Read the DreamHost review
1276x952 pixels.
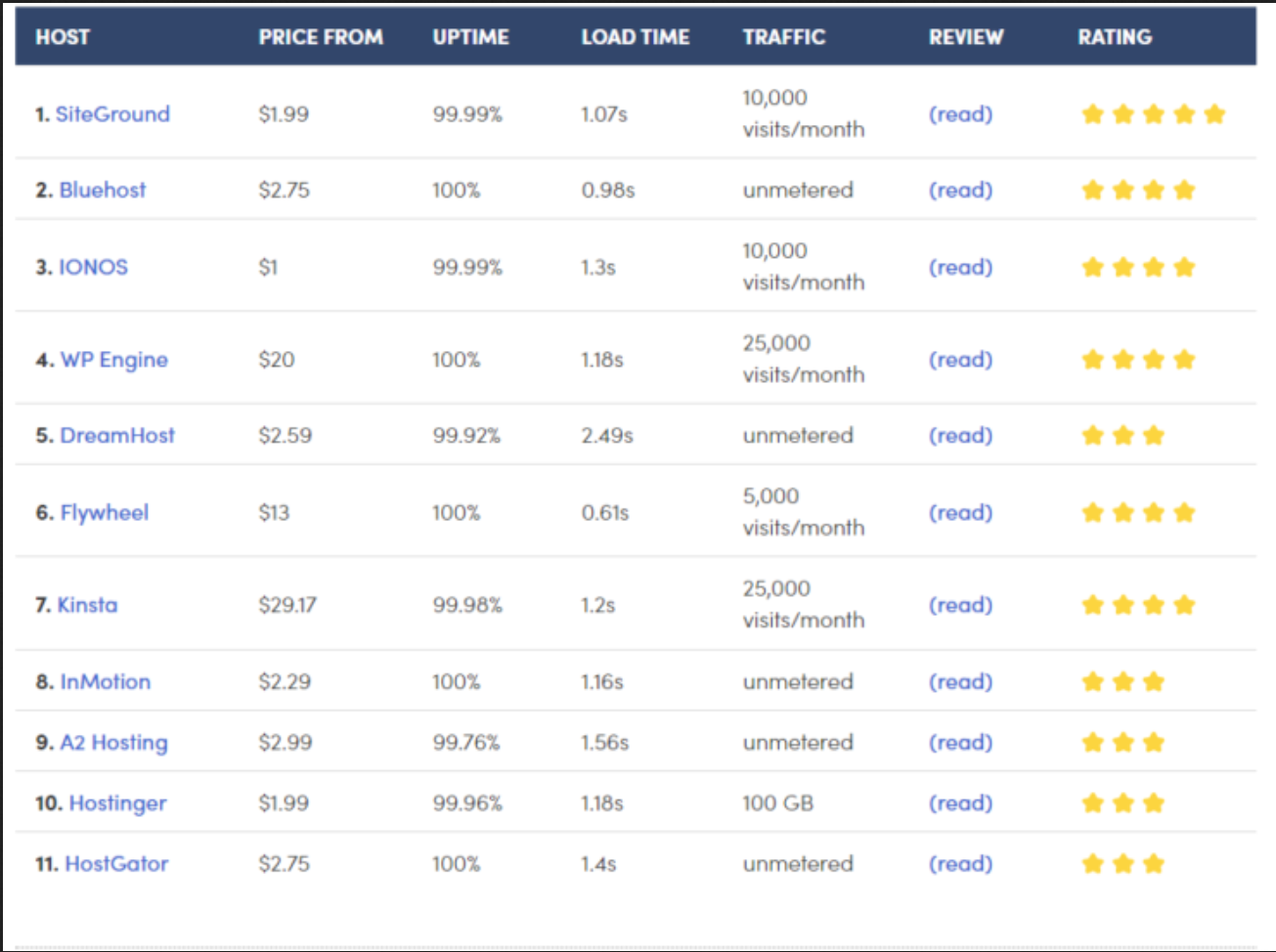pyautogui.click(x=960, y=435)
